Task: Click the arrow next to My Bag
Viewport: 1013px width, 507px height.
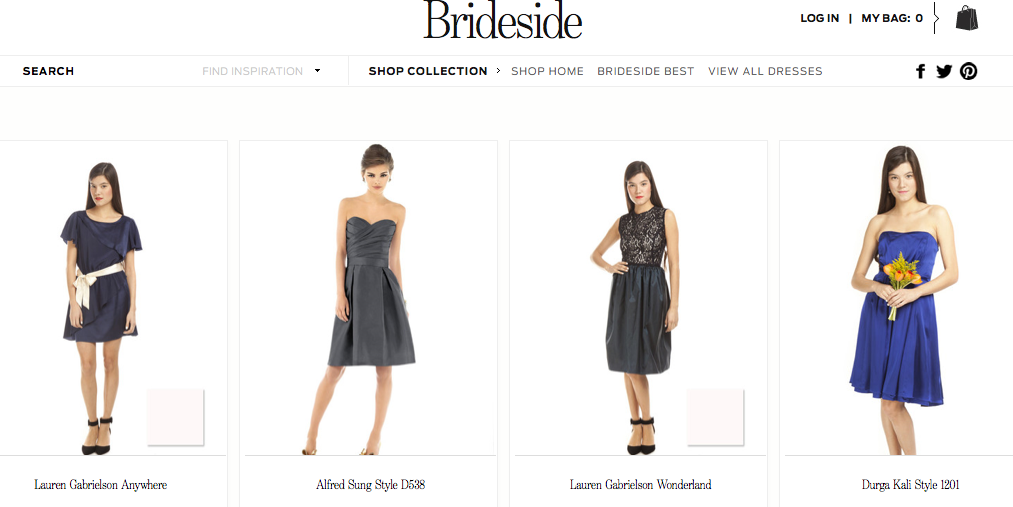Action: pos(935,18)
